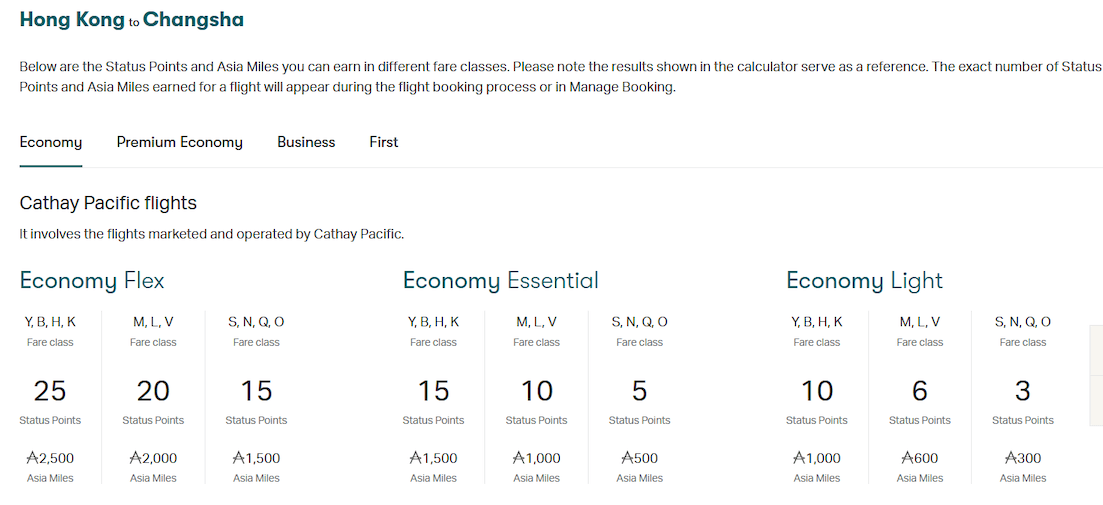This screenshot has width=1103, height=505.
Task: Click the Asia Miles symbol beside 600
Action: (x=907, y=458)
